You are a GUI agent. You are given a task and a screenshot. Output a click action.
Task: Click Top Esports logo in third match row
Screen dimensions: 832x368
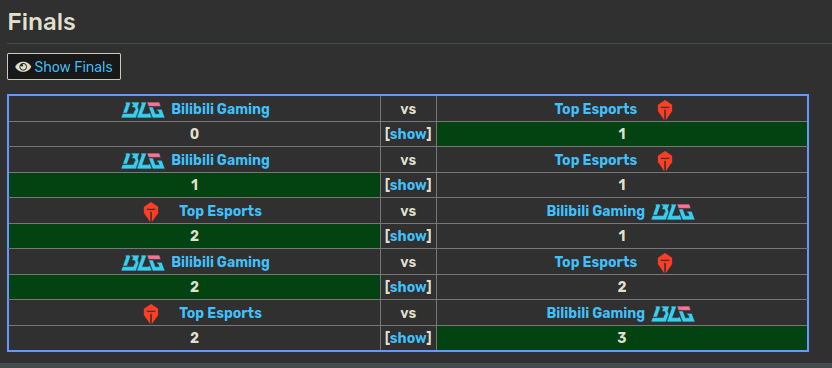click(x=151, y=212)
